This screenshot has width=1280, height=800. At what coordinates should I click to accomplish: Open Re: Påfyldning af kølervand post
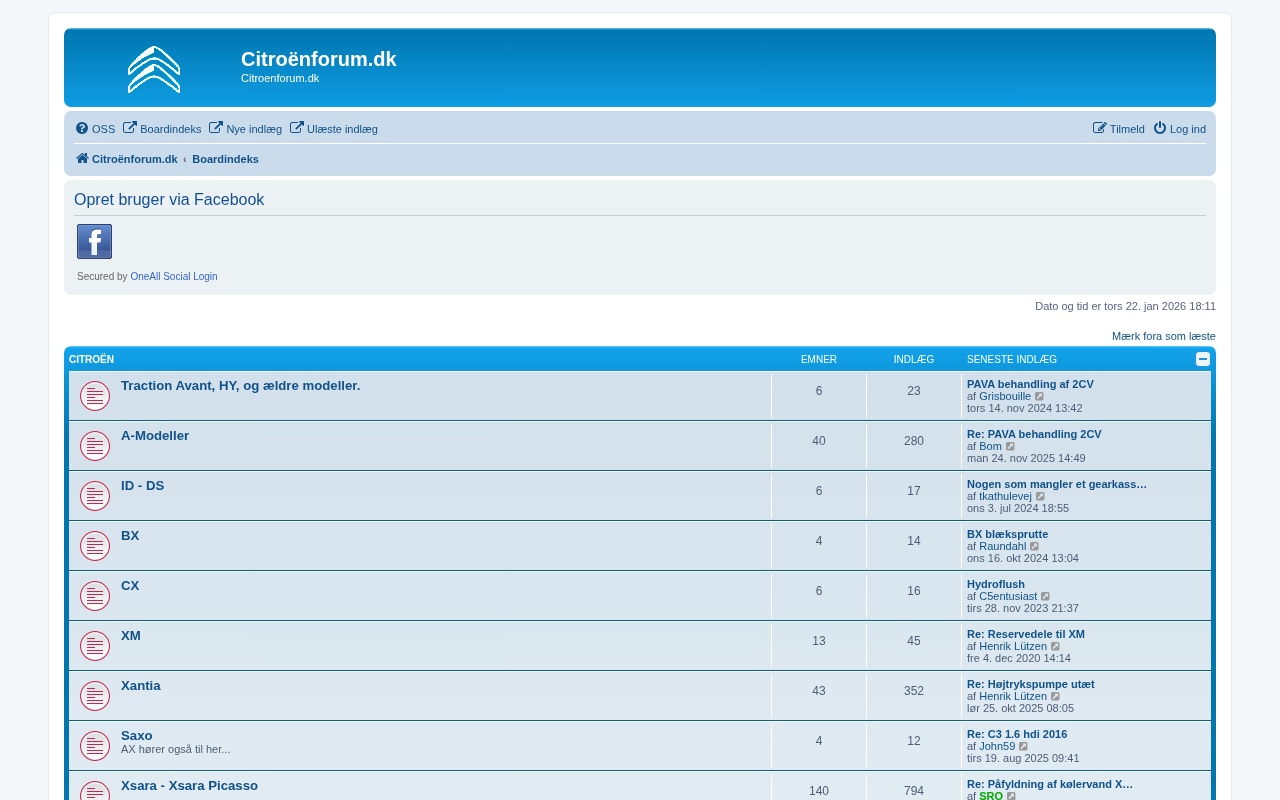pyautogui.click(x=1050, y=784)
